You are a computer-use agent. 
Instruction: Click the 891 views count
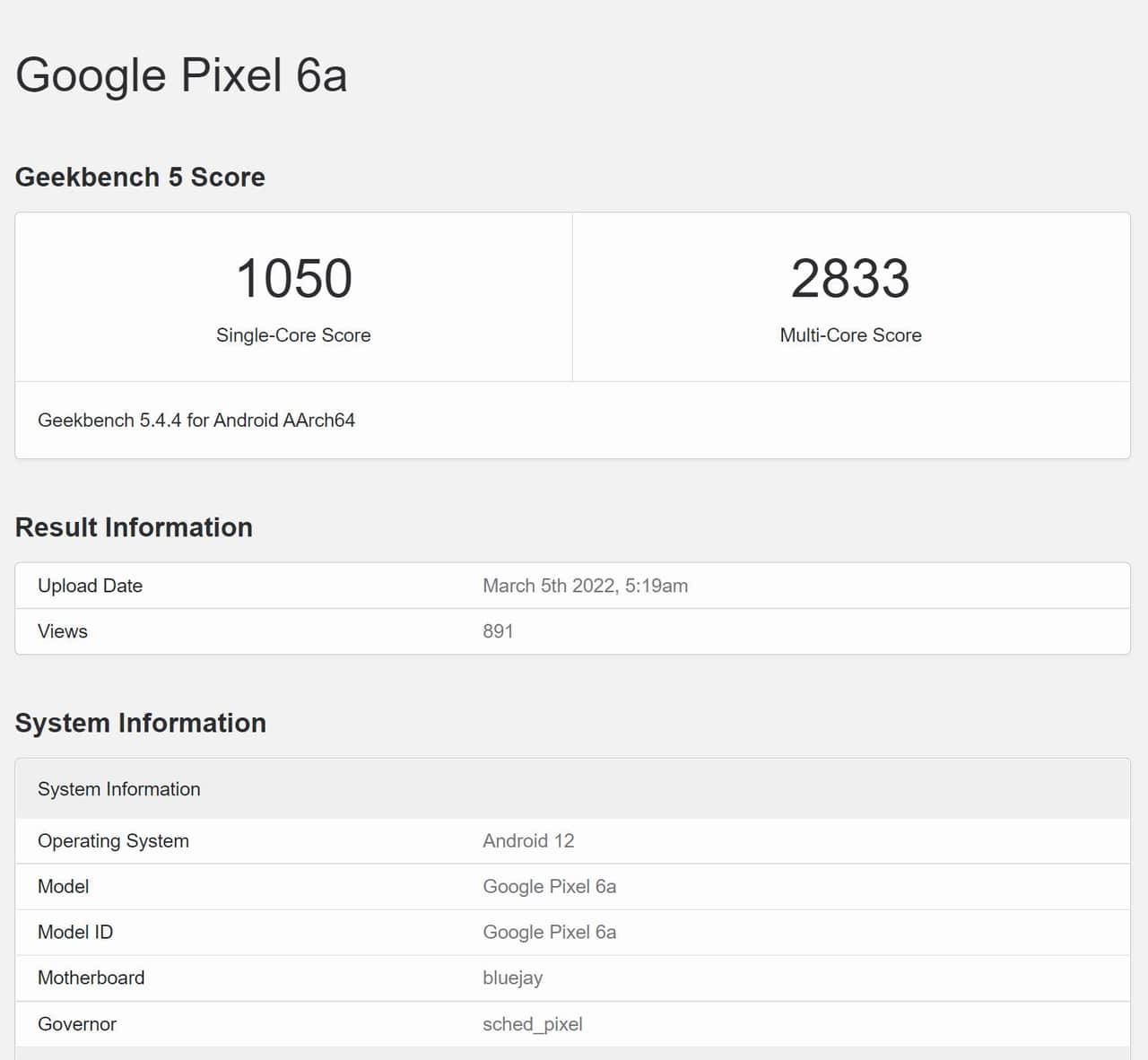pos(498,631)
